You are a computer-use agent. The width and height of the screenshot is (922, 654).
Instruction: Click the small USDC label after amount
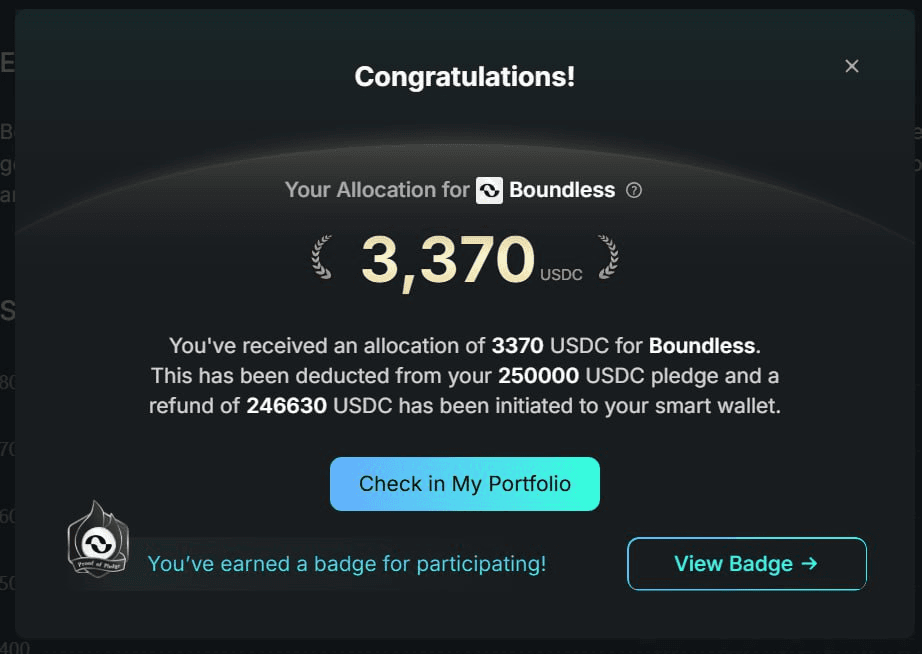pyautogui.click(x=561, y=275)
